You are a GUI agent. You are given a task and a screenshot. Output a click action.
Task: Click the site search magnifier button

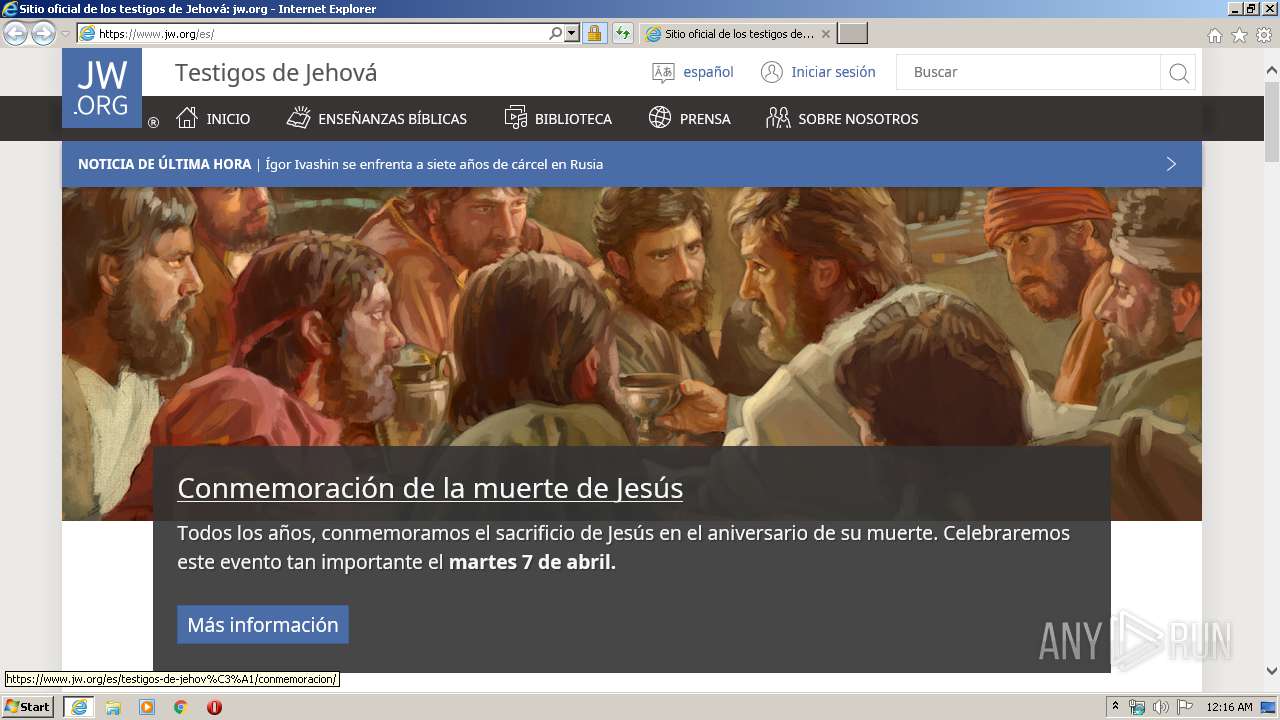click(x=1179, y=72)
